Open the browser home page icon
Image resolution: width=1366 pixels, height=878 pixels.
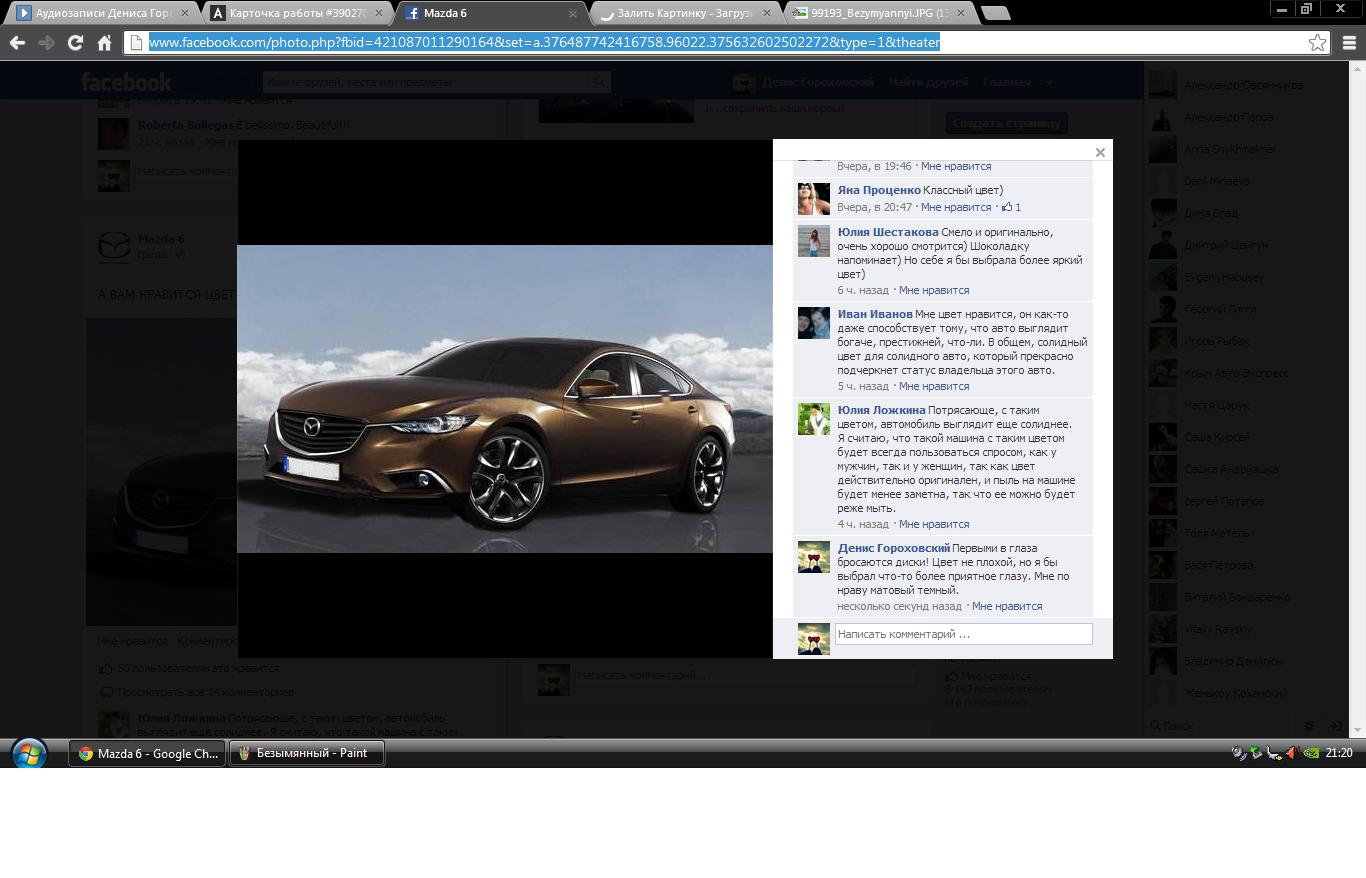[104, 42]
